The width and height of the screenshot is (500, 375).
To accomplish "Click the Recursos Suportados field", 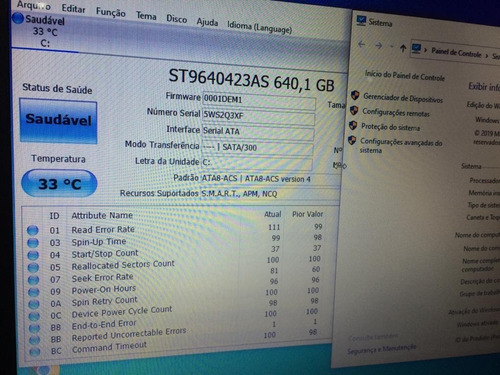I will click(270, 194).
